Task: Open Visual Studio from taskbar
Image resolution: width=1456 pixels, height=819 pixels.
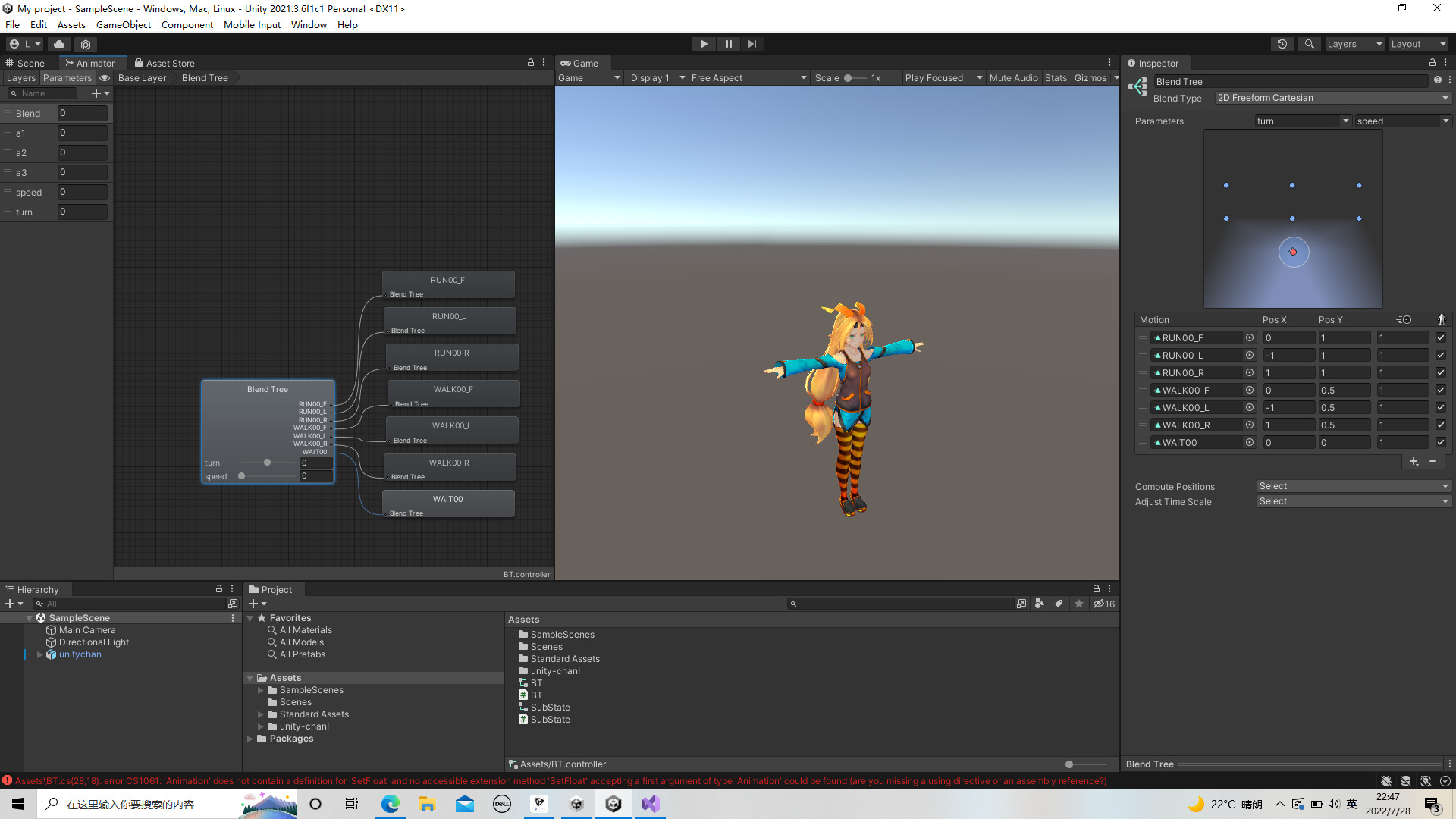Action: 650,804
